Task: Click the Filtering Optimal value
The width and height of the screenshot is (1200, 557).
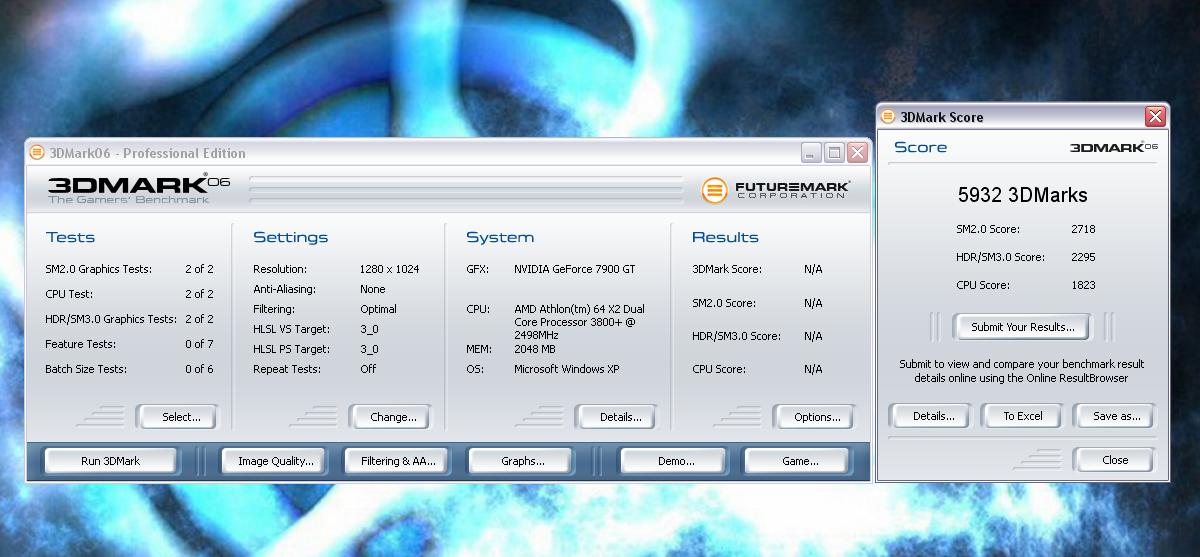Action: pyautogui.click(x=378, y=309)
